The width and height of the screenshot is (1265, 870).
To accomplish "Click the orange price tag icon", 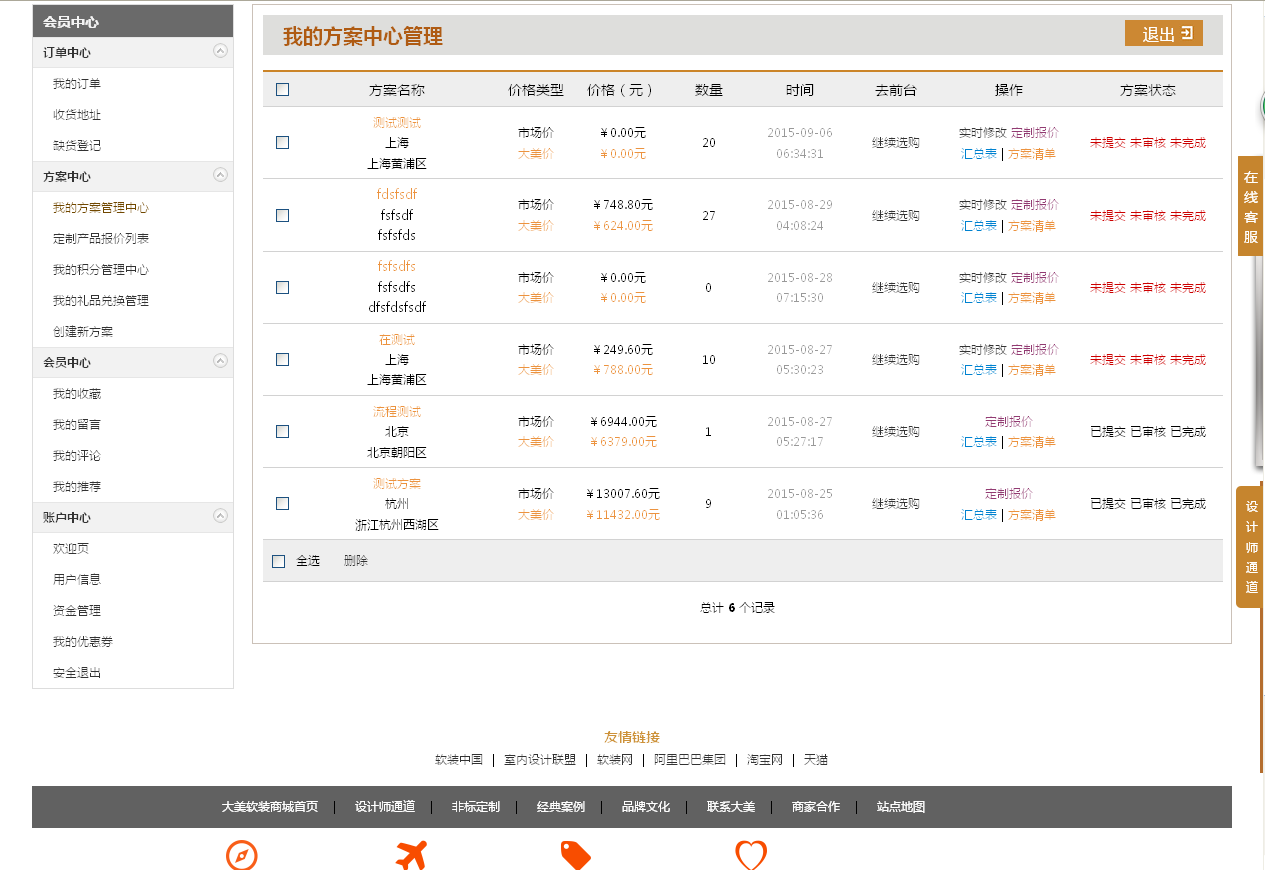I will click(575, 856).
